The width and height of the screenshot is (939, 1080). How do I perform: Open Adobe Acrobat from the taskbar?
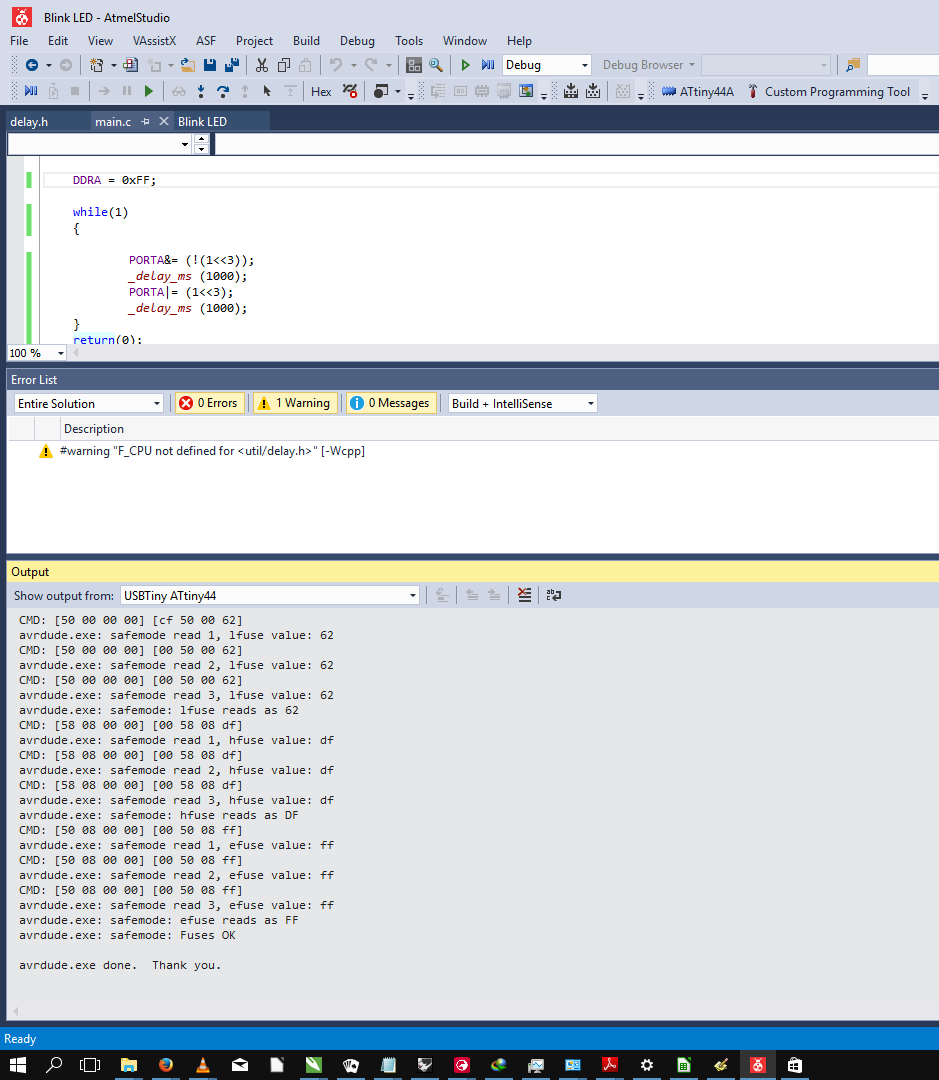[x=610, y=1065]
